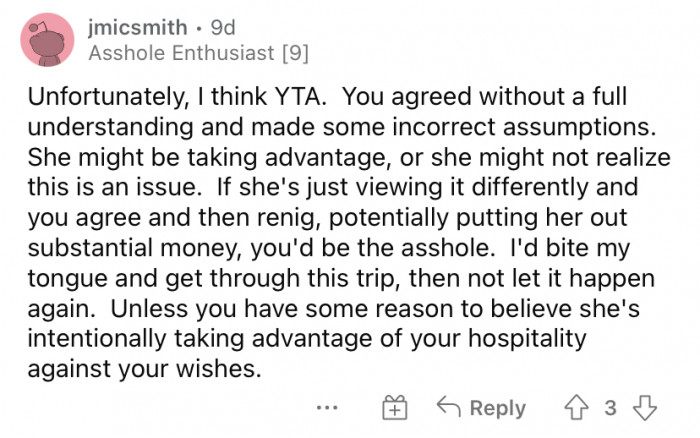Give an award using the gift icon
Image resolution: width=700 pixels, height=438 pixels.
394,408
